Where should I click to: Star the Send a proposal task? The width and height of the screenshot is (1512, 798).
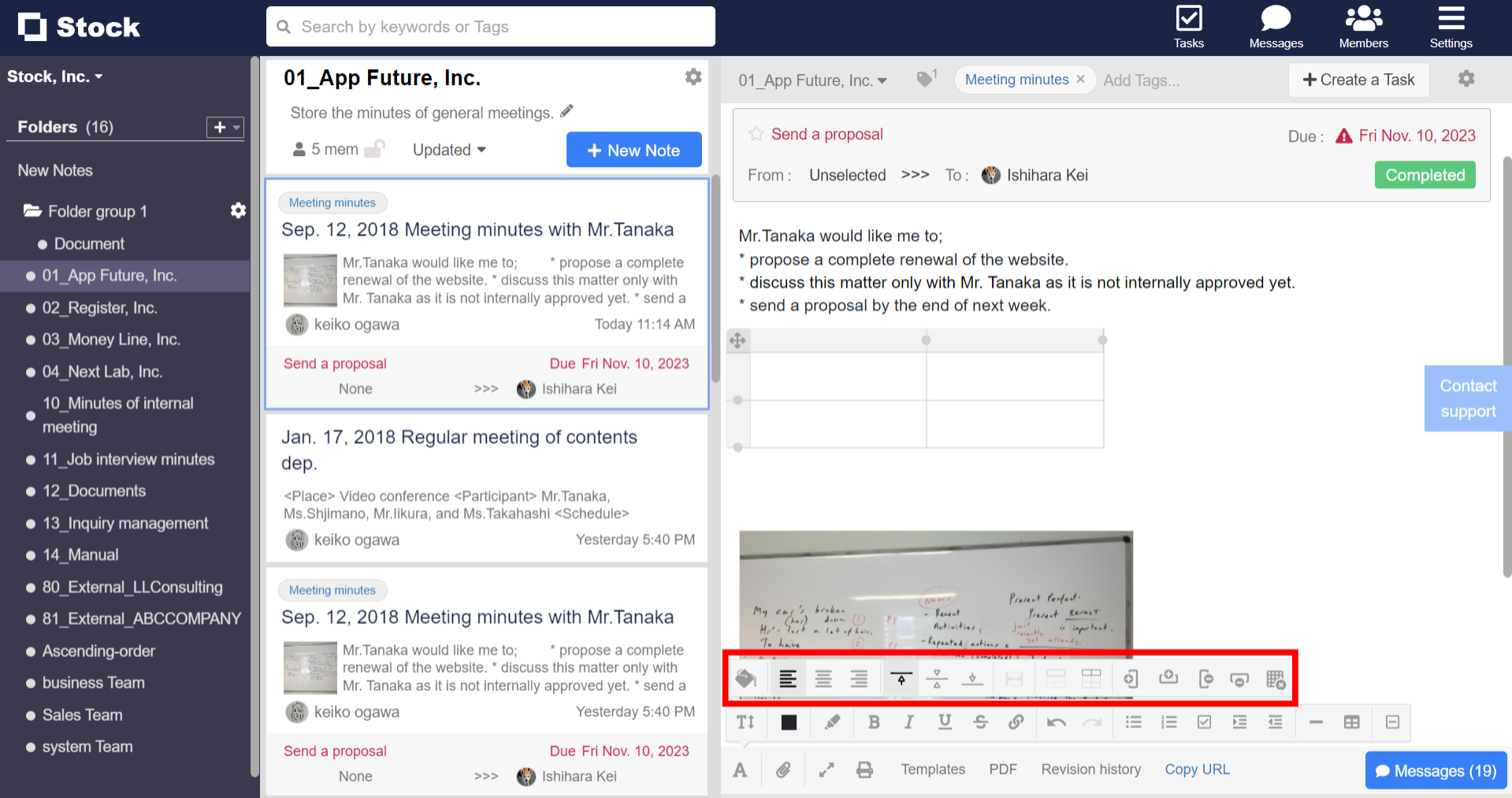click(756, 134)
